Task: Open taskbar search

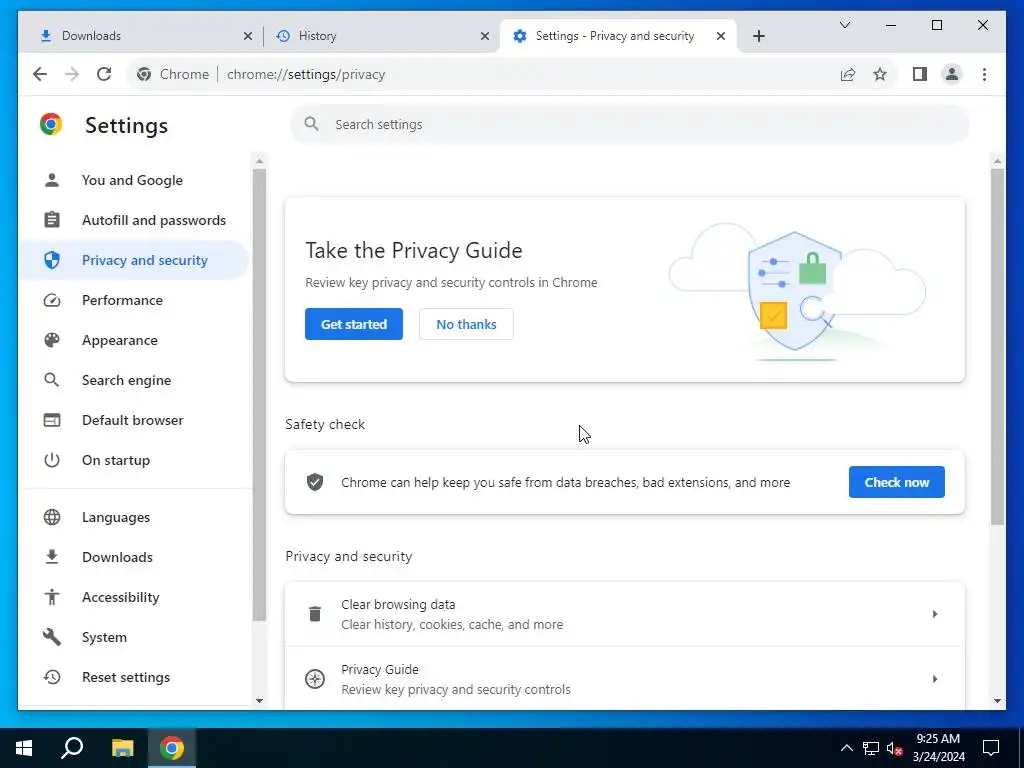Action: click(72, 748)
